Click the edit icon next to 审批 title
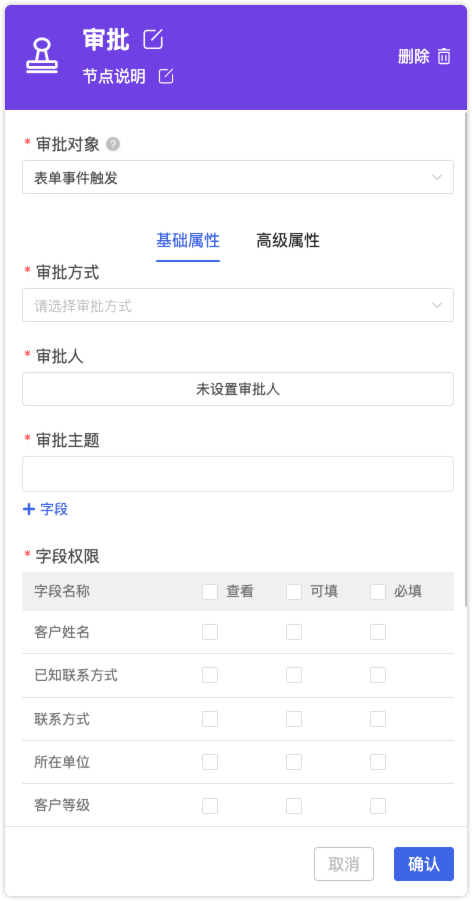The height and width of the screenshot is (901, 472). (x=153, y=40)
